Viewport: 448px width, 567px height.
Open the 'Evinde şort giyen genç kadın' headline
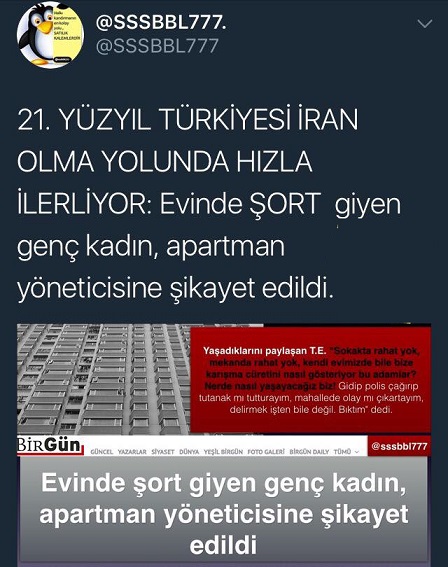pos(224,513)
